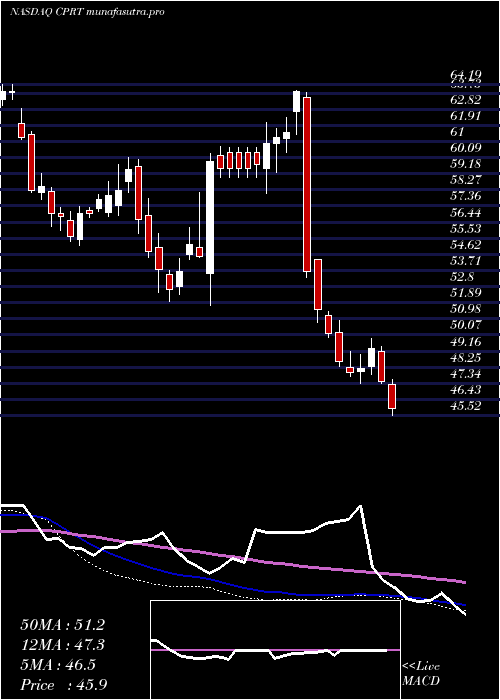Click the tall red candle after the peak

(x=307, y=184)
